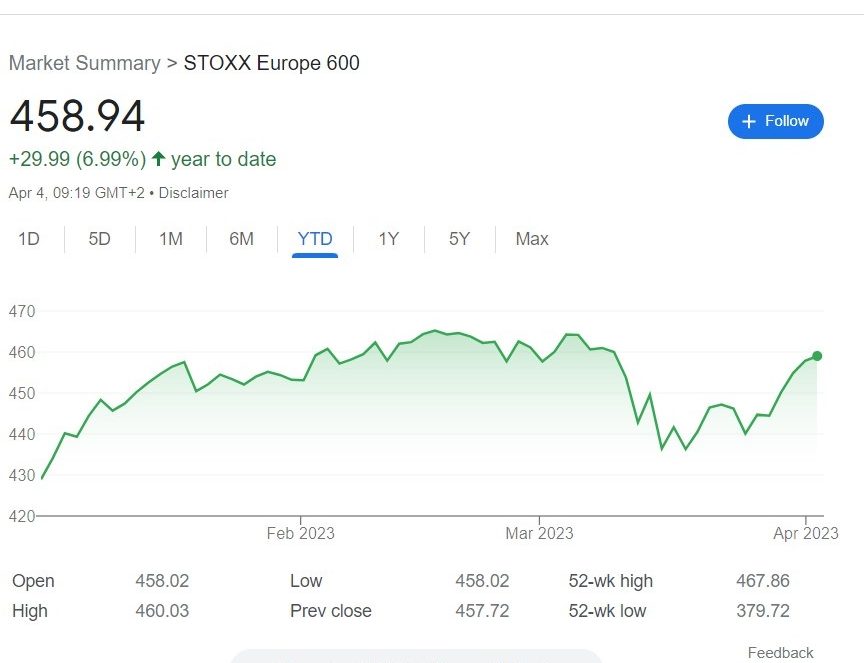Click the plus icon on Follow button
864x663 pixels.
[748, 121]
